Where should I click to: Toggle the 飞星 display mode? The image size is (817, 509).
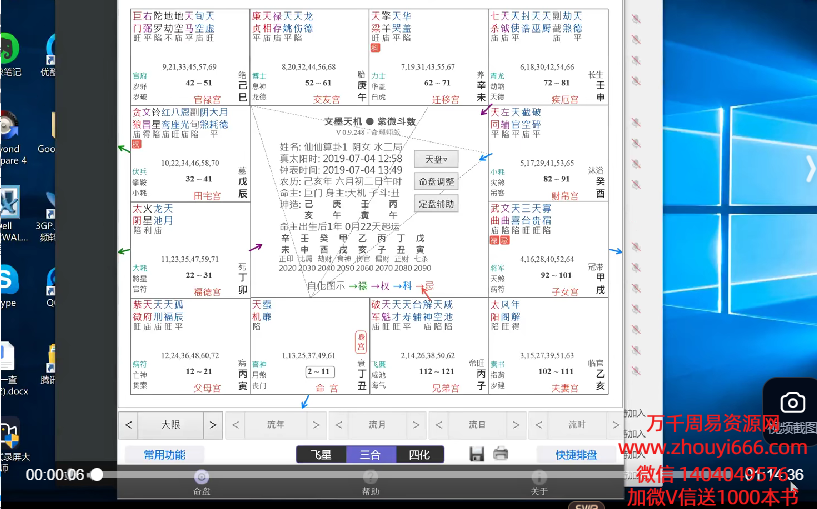[322, 455]
